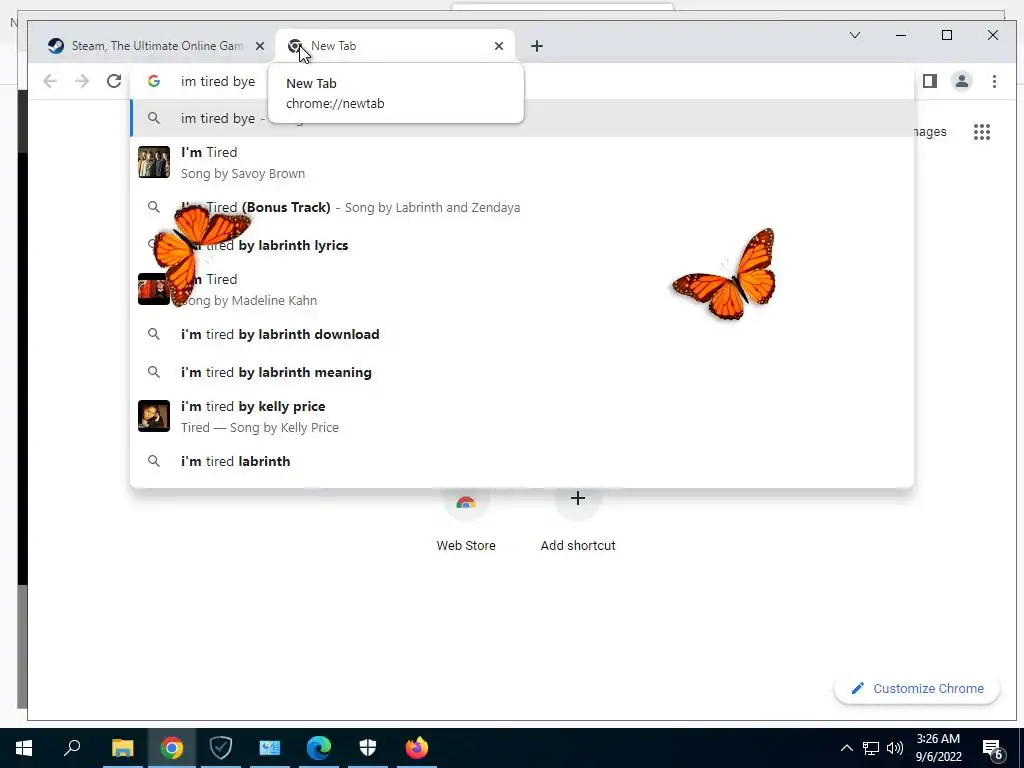Open the Web Store shortcut
The height and width of the screenshot is (768, 1024).
click(466, 522)
